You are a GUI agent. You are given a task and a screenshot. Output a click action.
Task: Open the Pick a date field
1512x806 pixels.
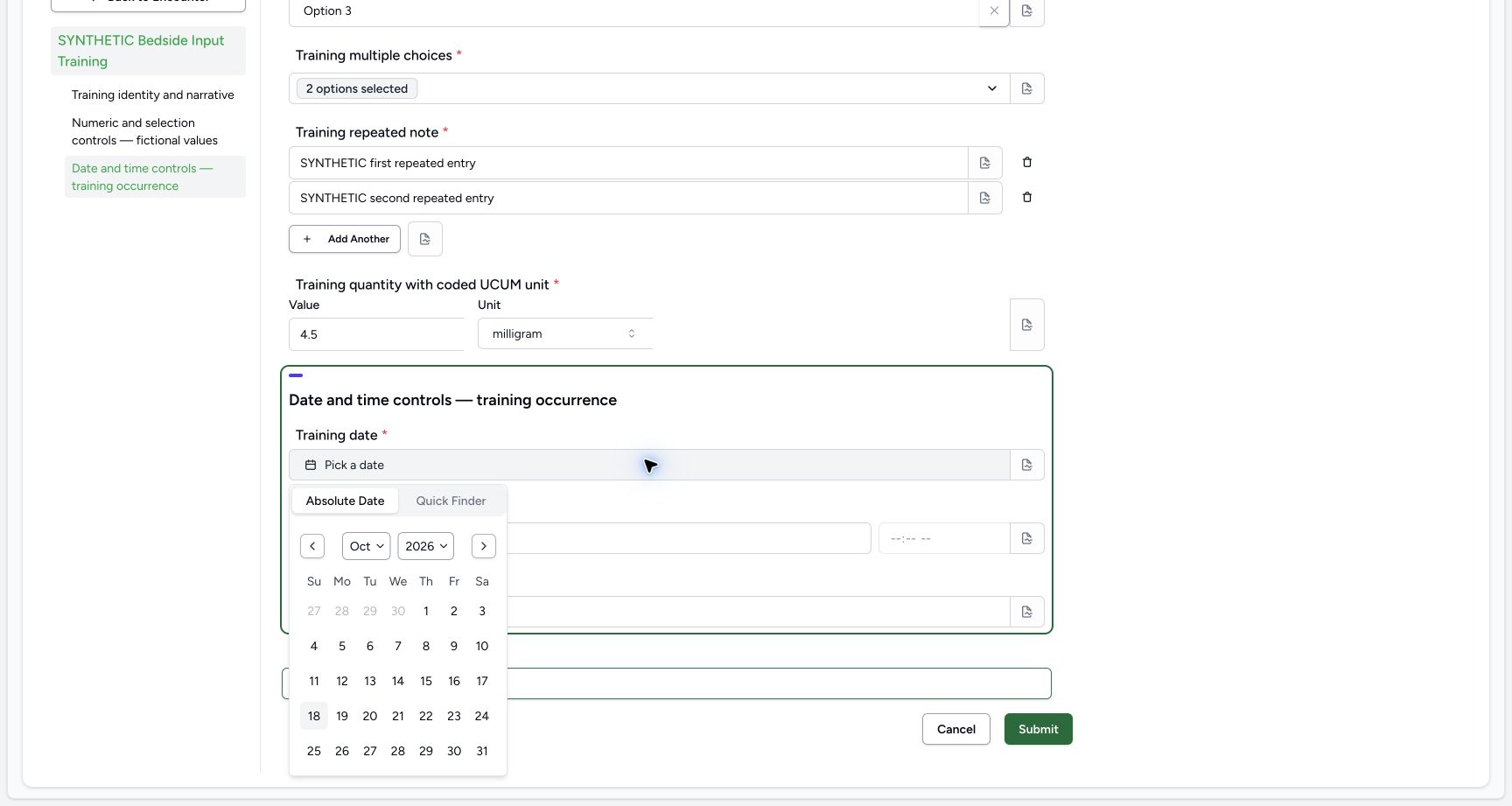[649, 465]
